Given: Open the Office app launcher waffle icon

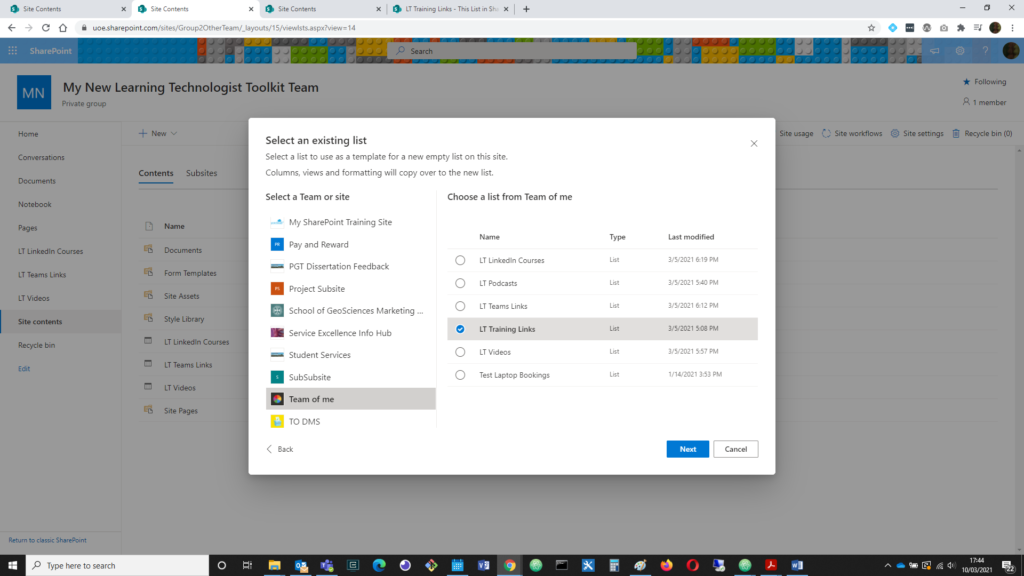Looking at the screenshot, I should pos(14,50).
